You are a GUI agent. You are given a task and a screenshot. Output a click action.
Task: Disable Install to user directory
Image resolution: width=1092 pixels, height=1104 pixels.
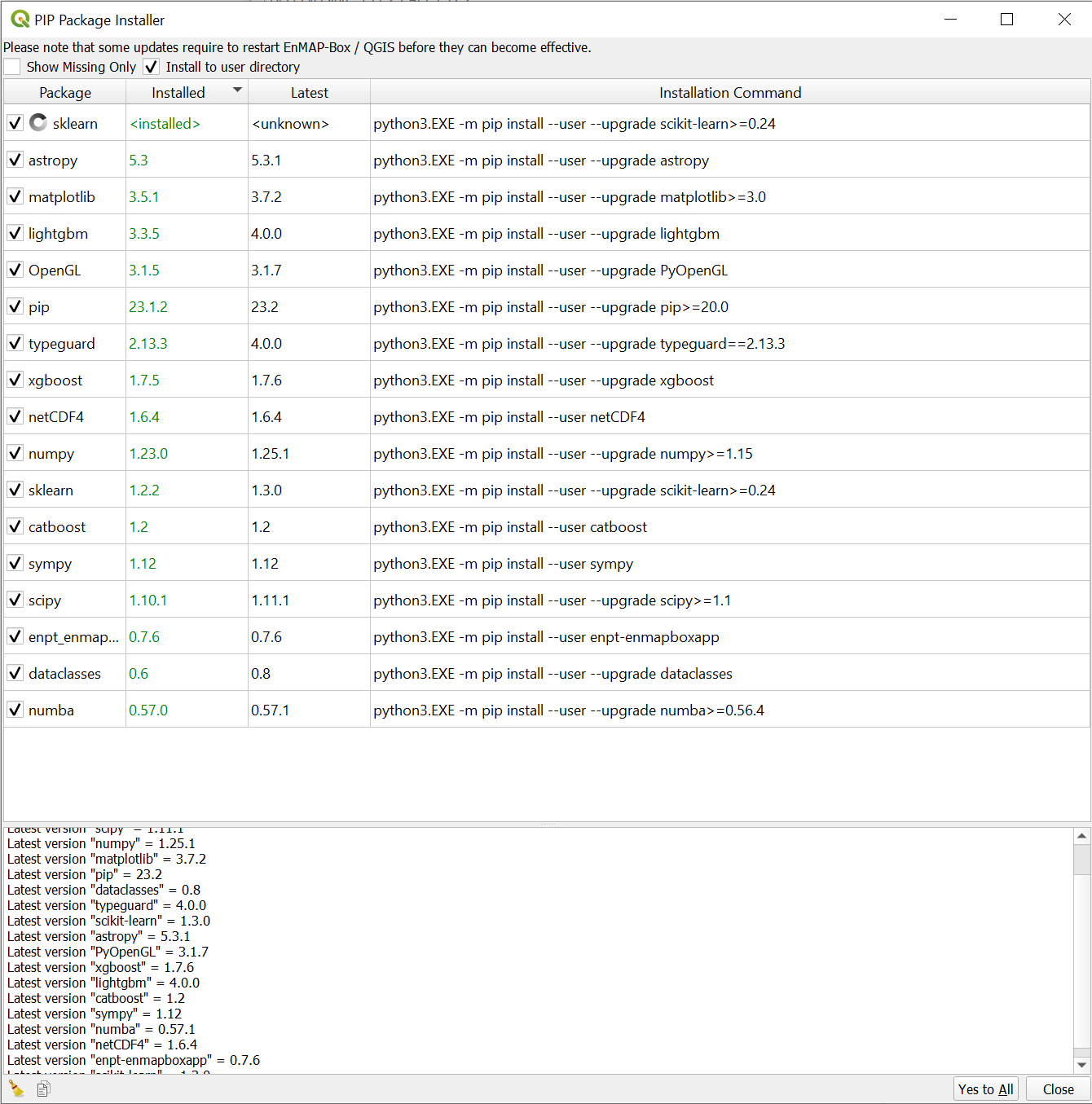[151, 67]
